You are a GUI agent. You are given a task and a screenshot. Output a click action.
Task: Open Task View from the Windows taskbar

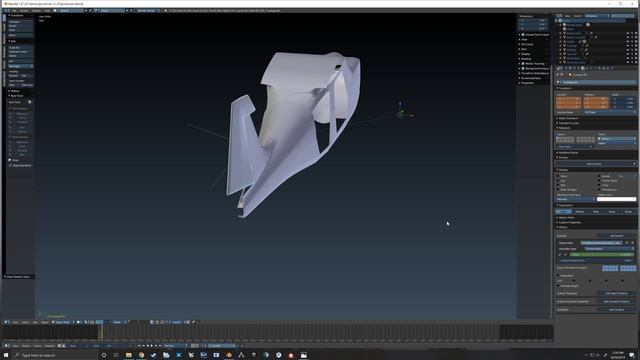pos(116,355)
